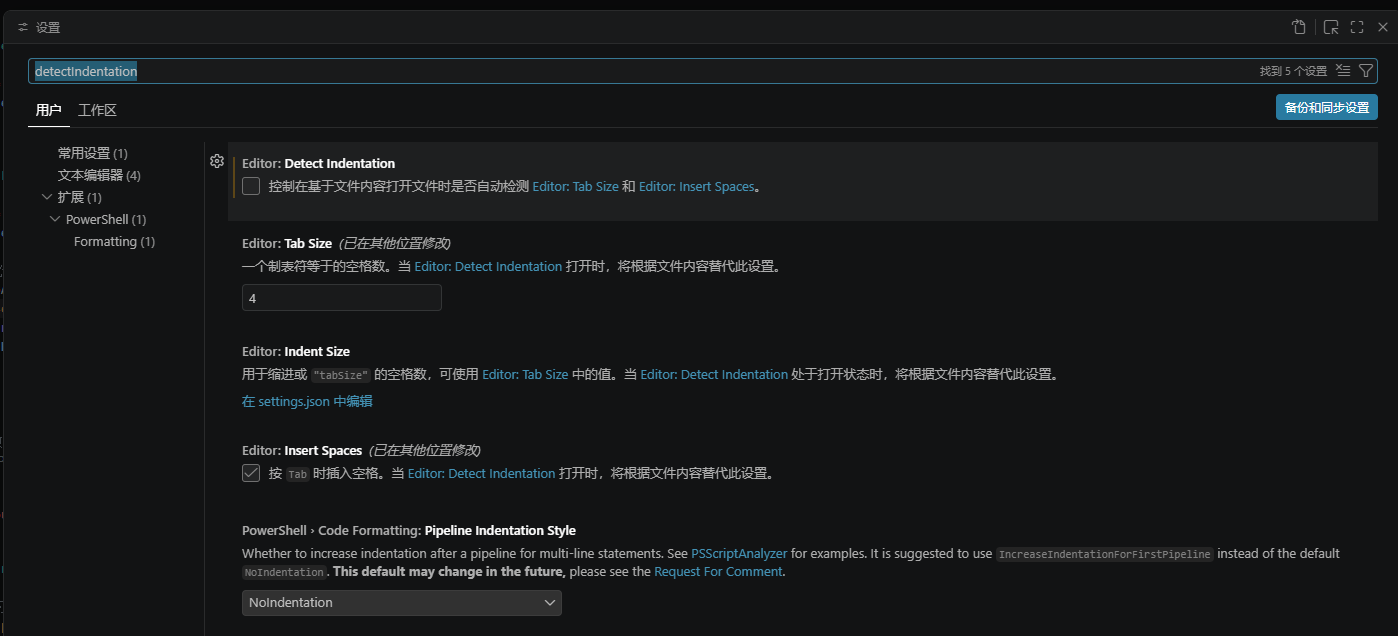
Task: Switch to the 用户 settings tab
Action: point(49,110)
